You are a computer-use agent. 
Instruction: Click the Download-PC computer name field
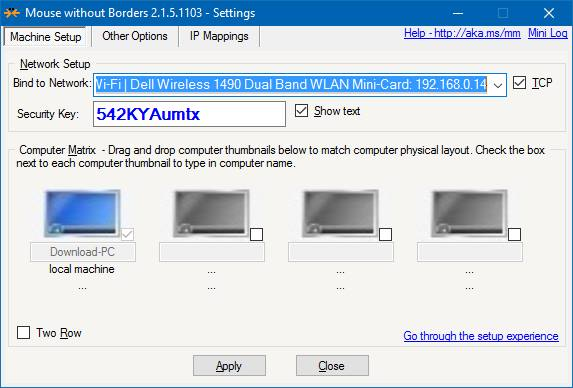point(83,252)
